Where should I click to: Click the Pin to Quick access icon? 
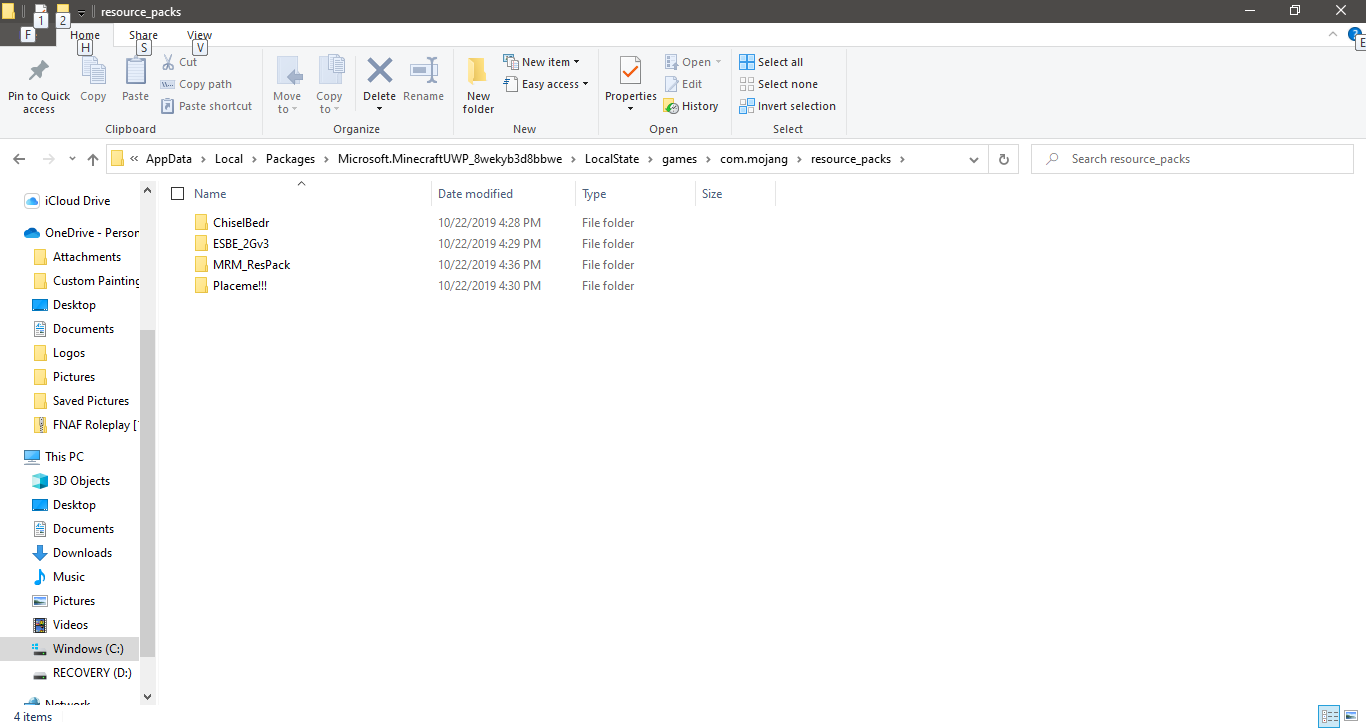click(x=39, y=73)
